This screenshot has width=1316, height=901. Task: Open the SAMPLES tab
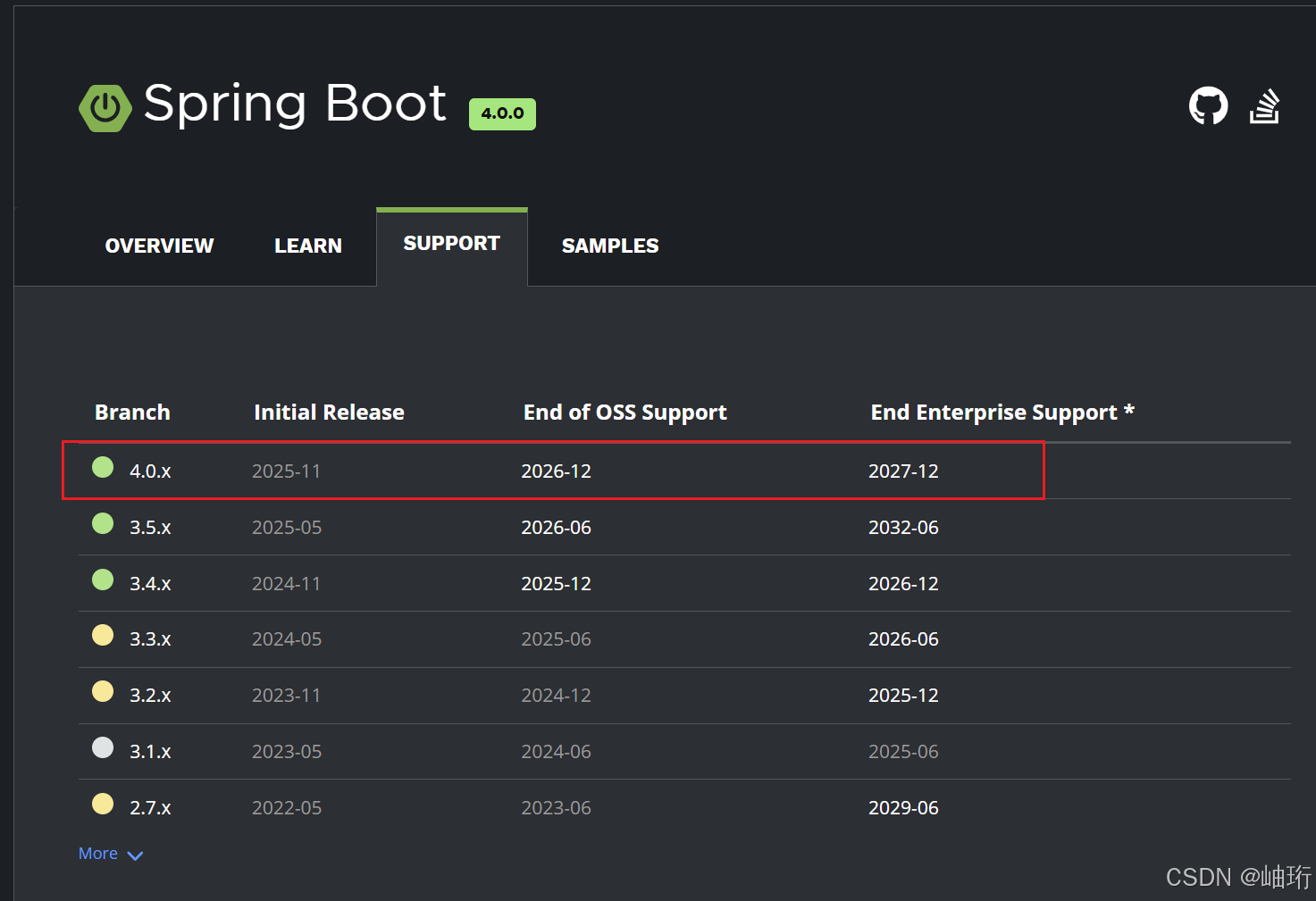click(610, 246)
